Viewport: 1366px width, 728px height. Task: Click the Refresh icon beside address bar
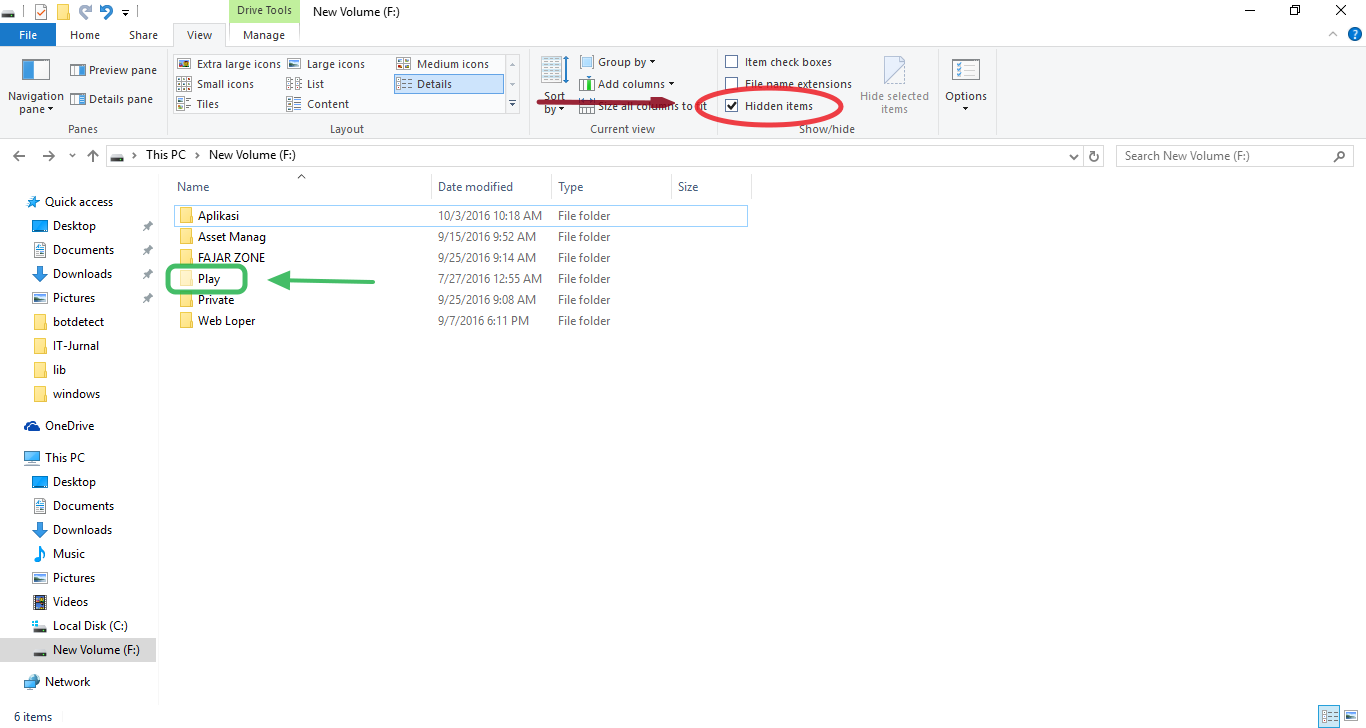(x=1094, y=156)
